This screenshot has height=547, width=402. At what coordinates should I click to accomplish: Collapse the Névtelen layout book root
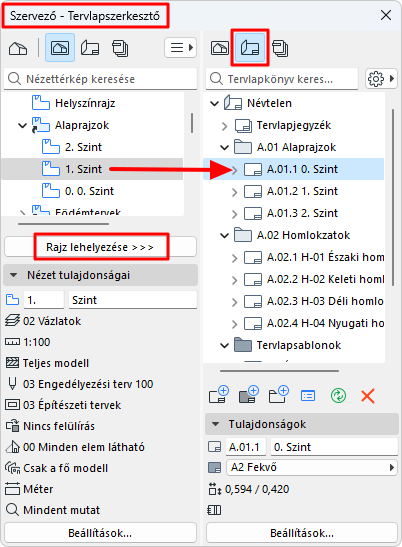click(x=214, y=104)
